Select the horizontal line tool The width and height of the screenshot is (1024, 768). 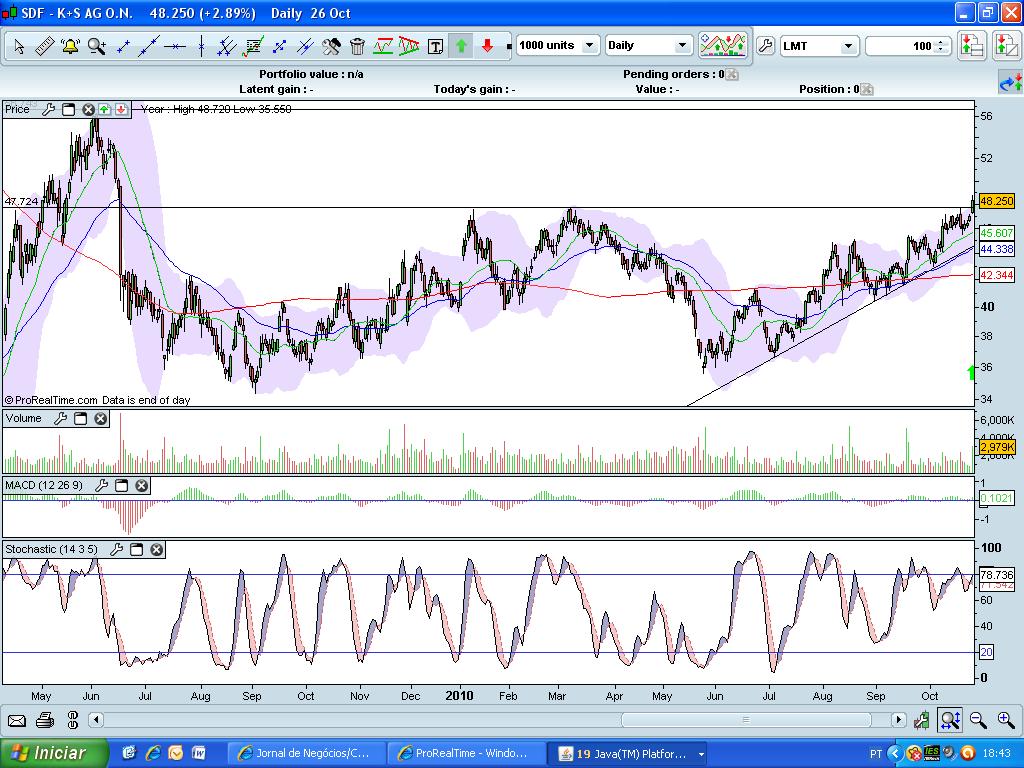click(175, 46)
